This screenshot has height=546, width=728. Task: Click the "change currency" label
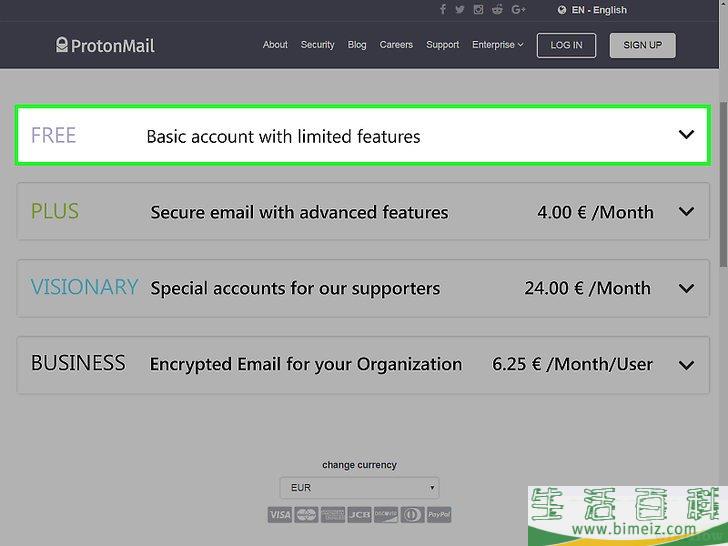(x=359, y=465)
